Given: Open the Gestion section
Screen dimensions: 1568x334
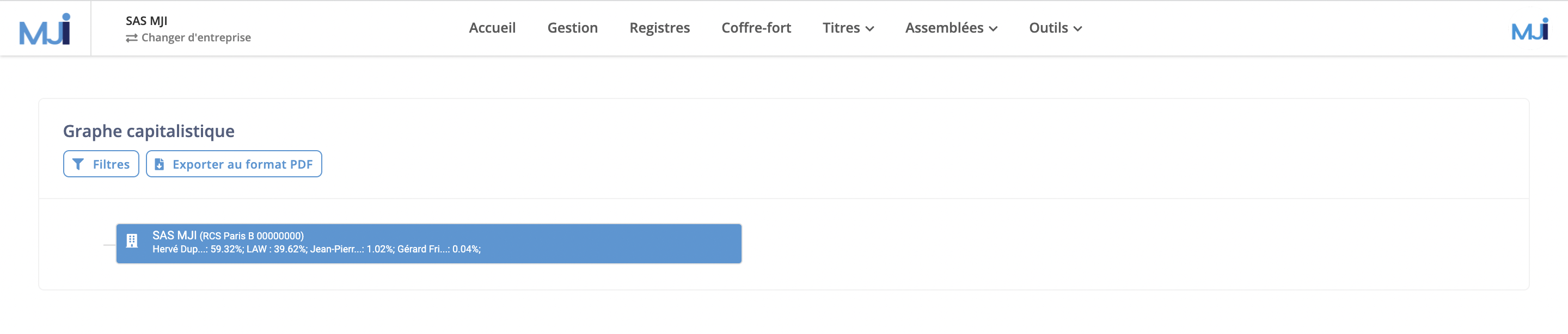Looking at the screenshot, I should tap(573, 28).
